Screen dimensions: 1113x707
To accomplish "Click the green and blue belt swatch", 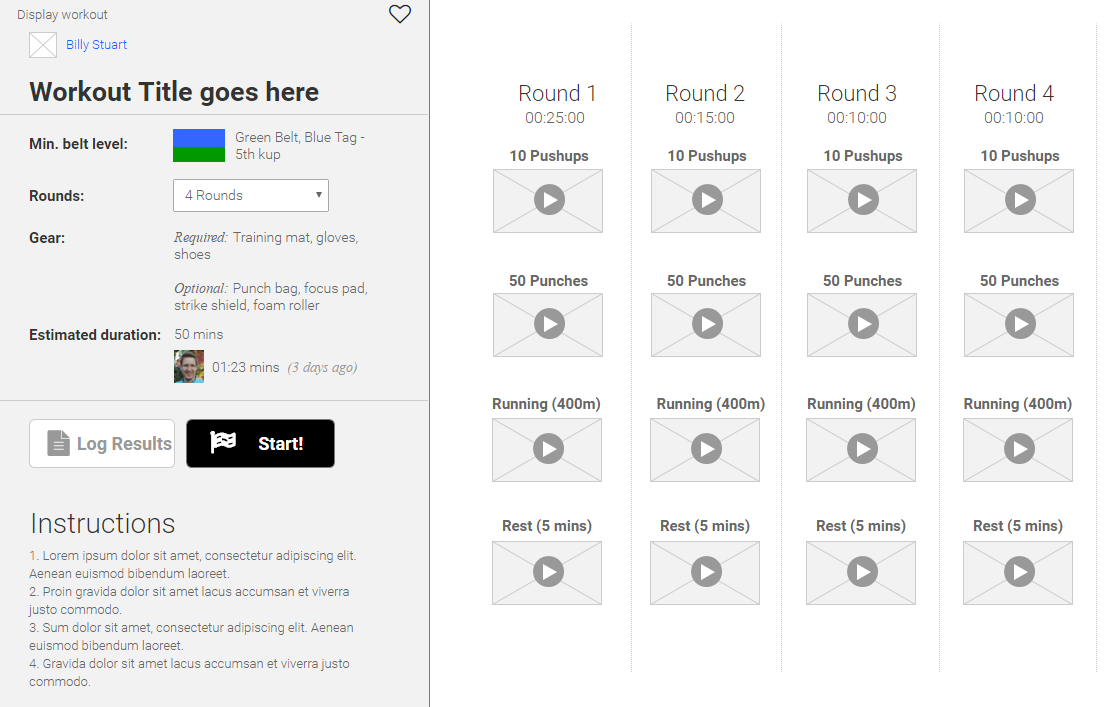I will 198,146.
